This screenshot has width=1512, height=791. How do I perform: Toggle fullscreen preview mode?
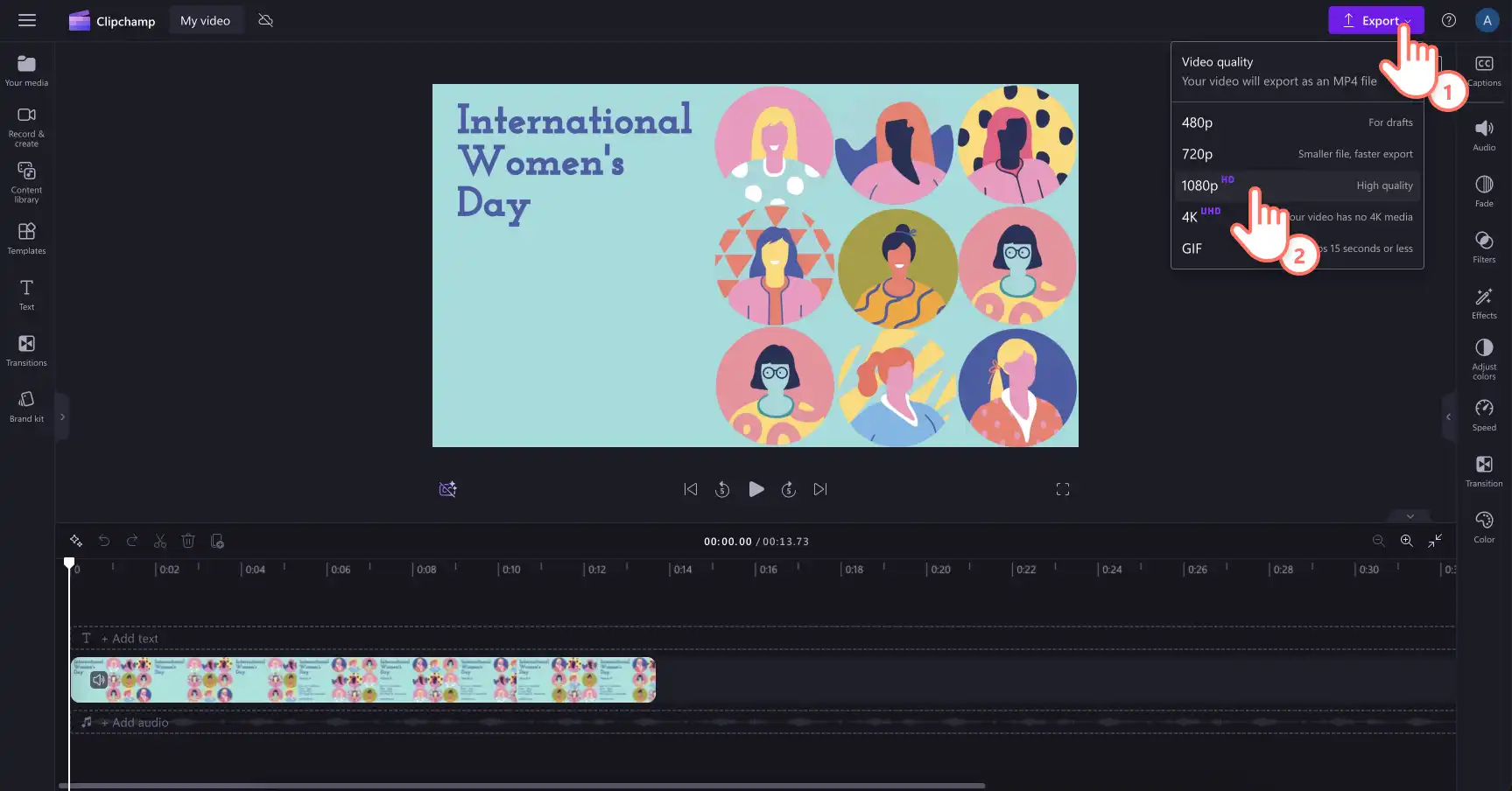click(x=1063, y=489)
